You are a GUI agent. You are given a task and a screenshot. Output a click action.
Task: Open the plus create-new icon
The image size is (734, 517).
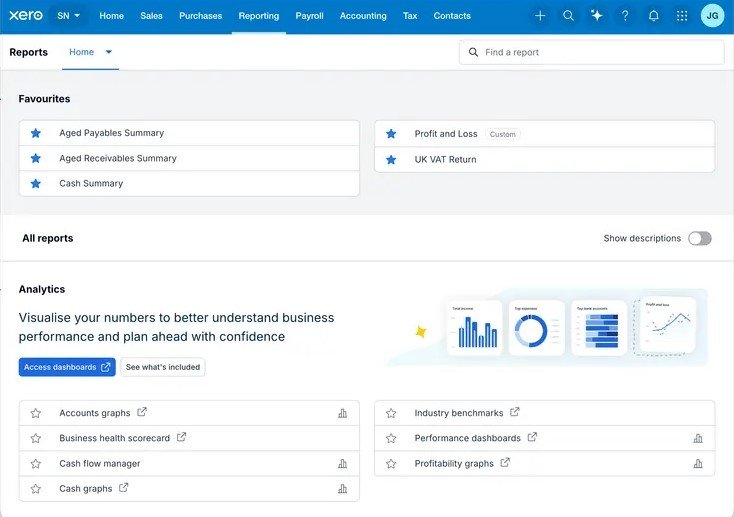coord(540,15)
